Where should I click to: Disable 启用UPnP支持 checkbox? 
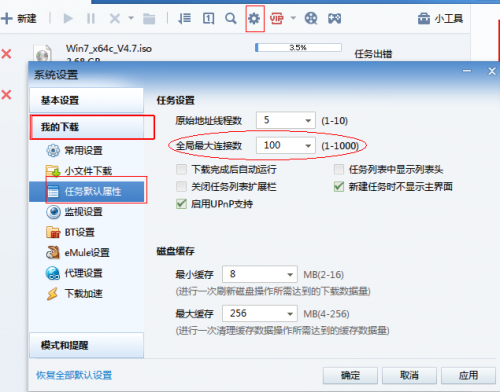click(x=181, y=204)
